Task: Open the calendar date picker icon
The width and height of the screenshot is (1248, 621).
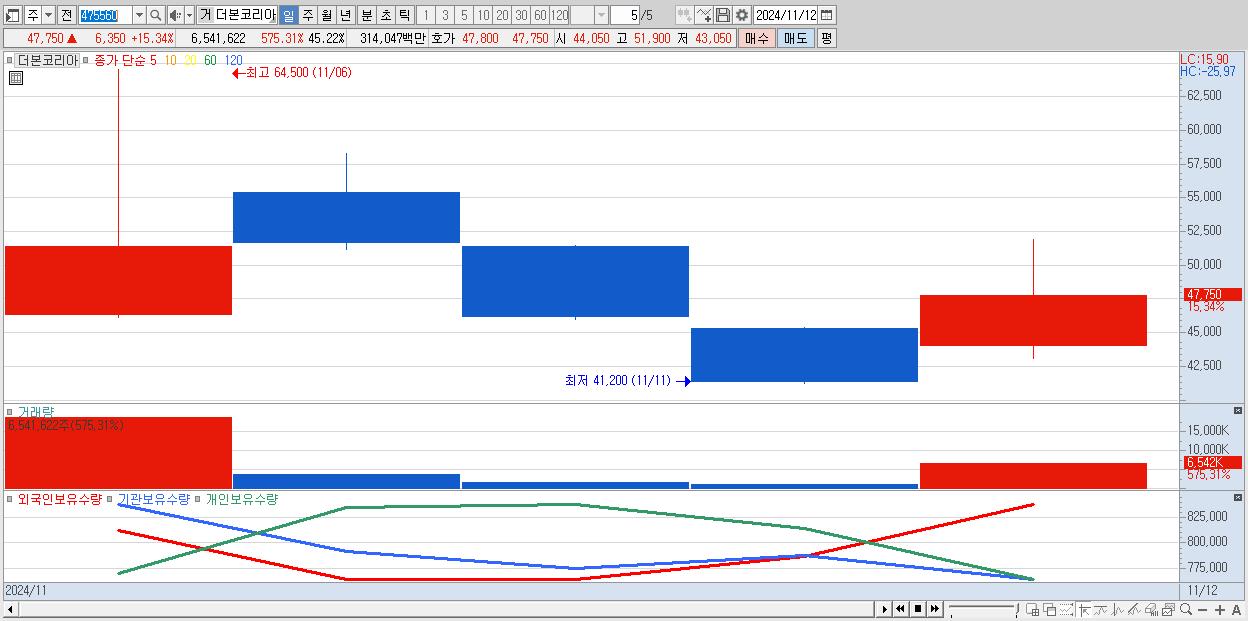Action: point(828,15)
